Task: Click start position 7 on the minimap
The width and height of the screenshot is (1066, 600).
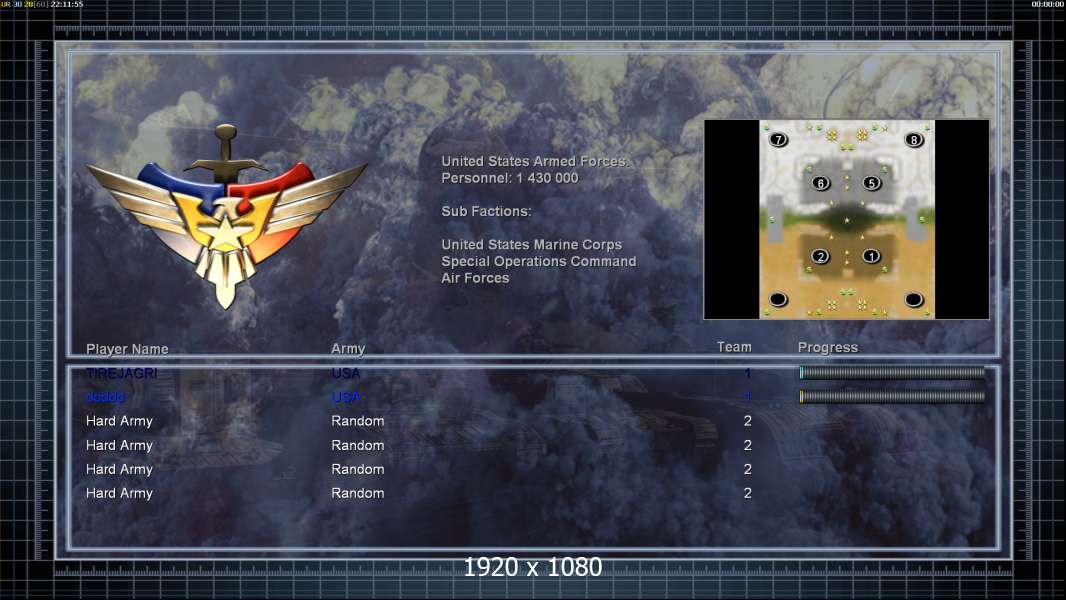Action: [778, 140]
